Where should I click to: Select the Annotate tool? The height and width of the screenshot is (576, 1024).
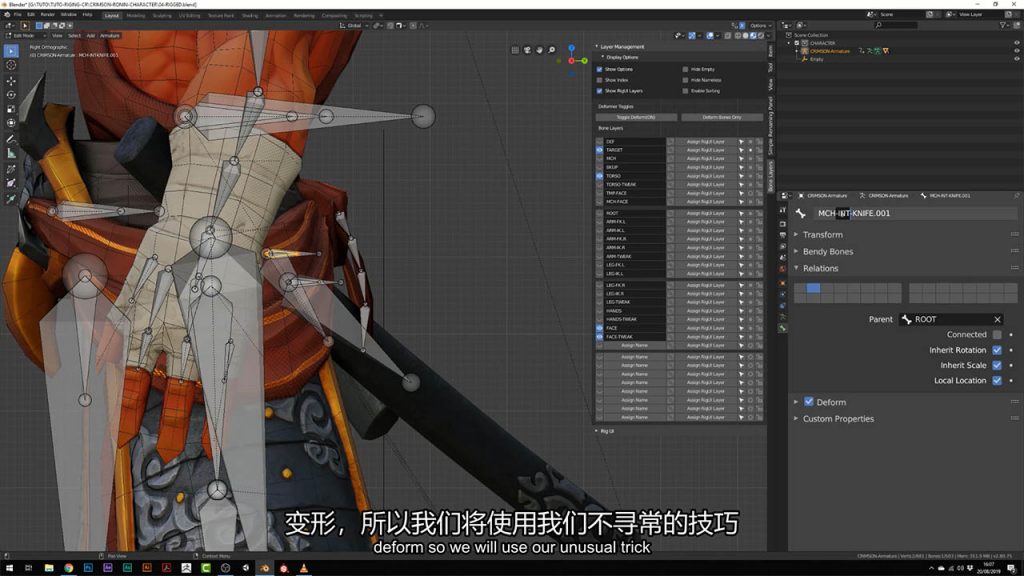(11, 139)
